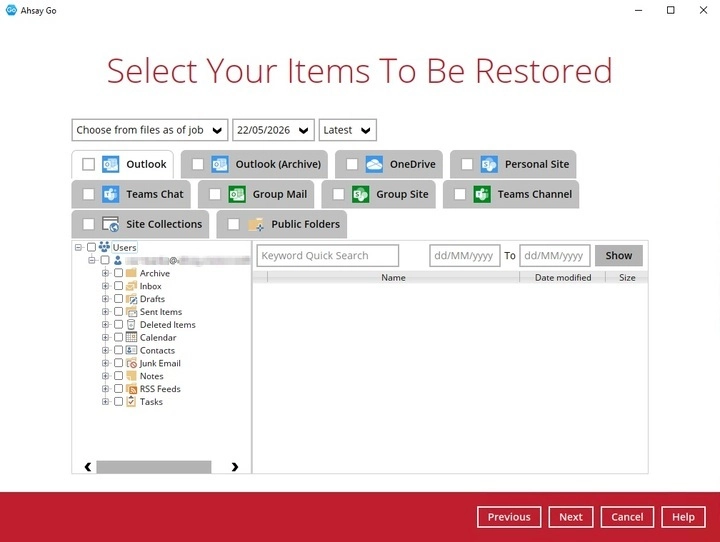Click the start date dd/MM/yyyy field
The width and height of the screenshot is (720, 542).
[x=465, y=255]
